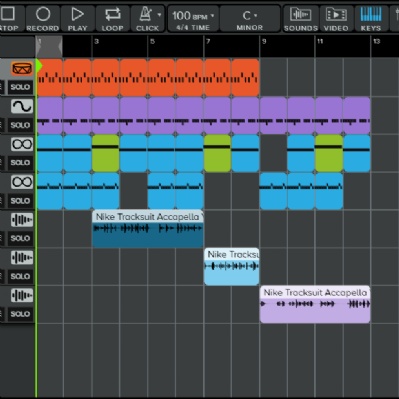399x399 pixels.
Task: Select the first infinity loop track icon
Action: (22, 144)
